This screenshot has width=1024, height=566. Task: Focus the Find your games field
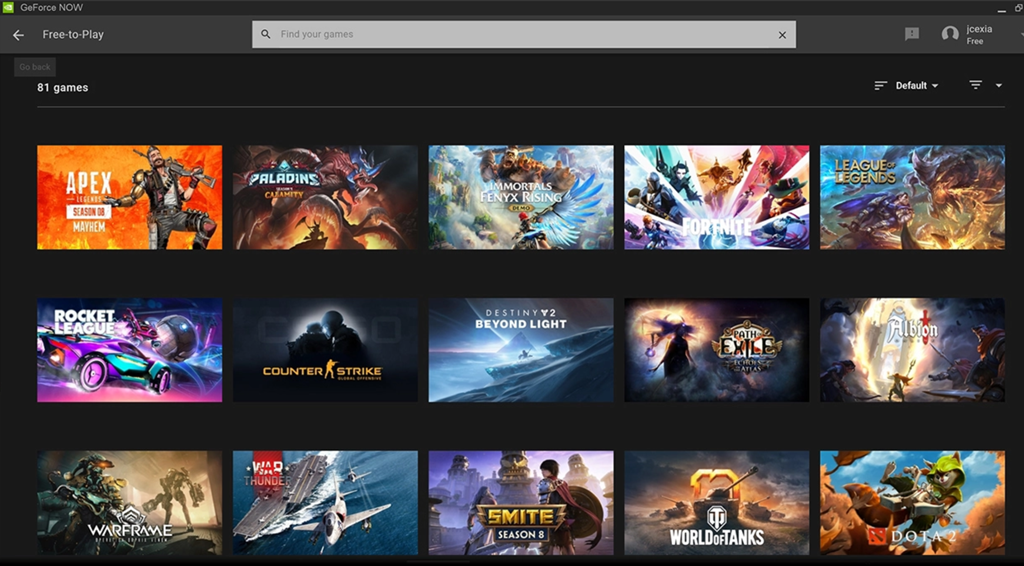tap(524, 34)
